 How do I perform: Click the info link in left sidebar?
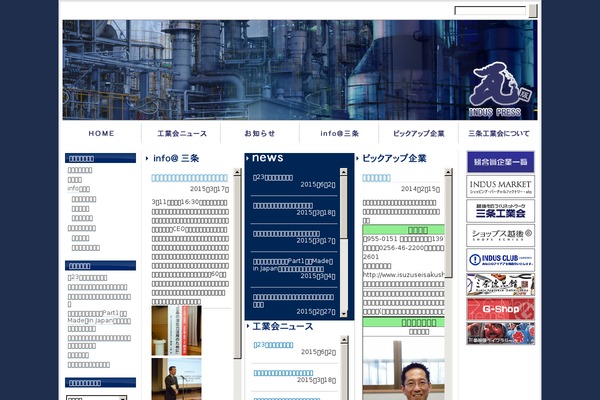(x=78, y=189)
